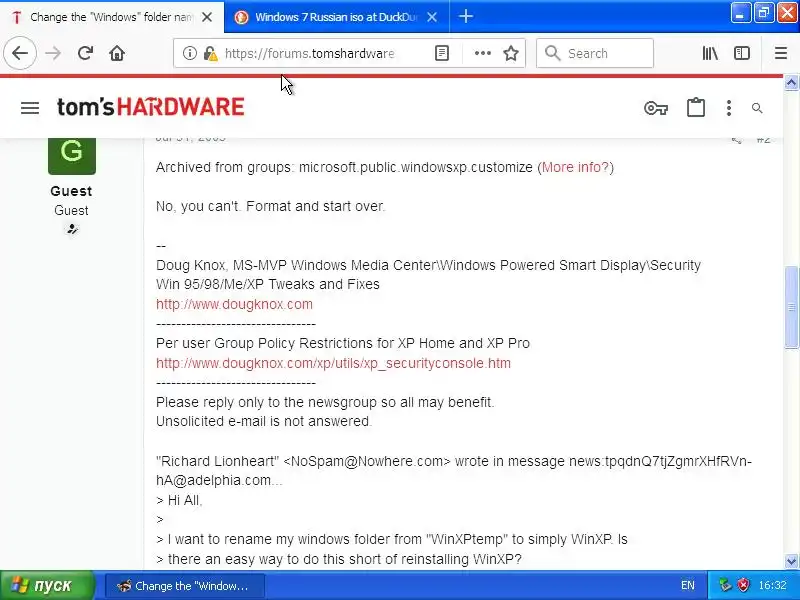Click the tom's HARDWARE logo
This screenshot has height=600, width=800.
(151, 107)
